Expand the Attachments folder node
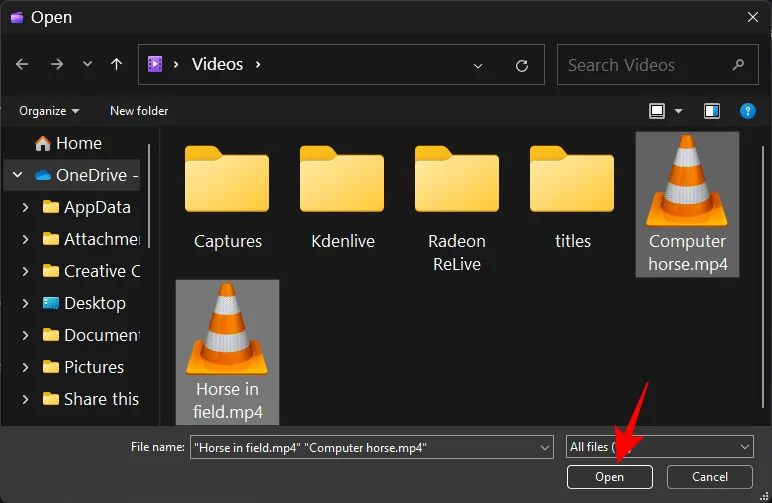This screenshot has width=772, height=503. (x=26, y=239)
